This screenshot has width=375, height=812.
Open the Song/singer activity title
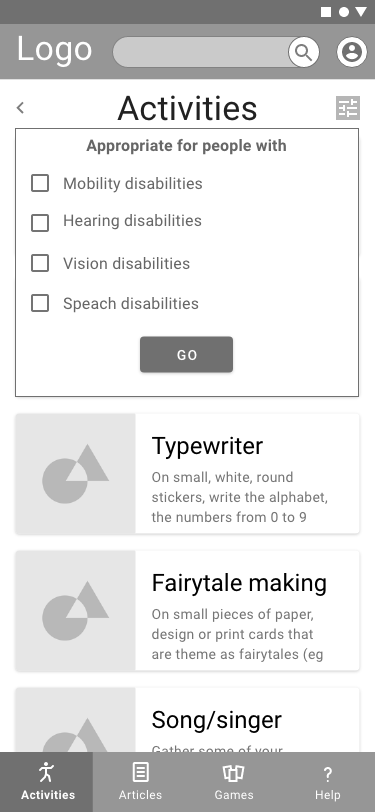click(217, 720)
